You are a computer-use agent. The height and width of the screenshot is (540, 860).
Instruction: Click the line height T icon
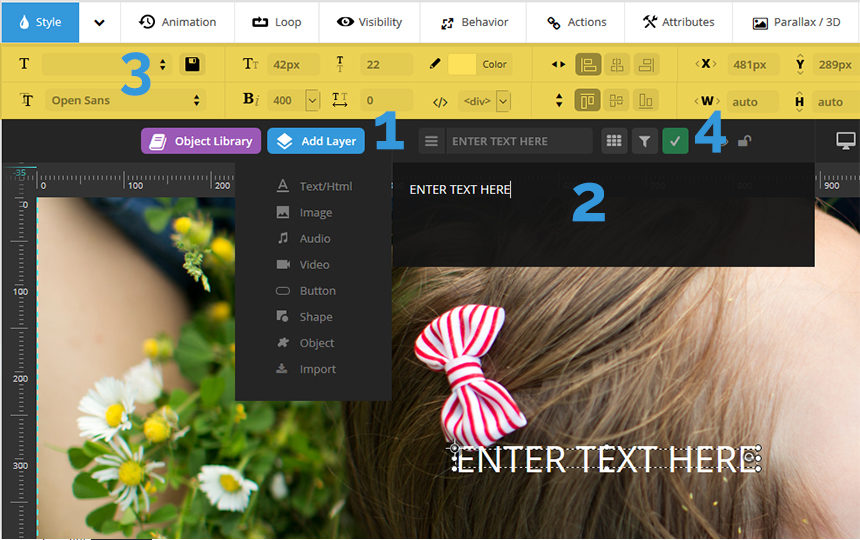point(340,64)
